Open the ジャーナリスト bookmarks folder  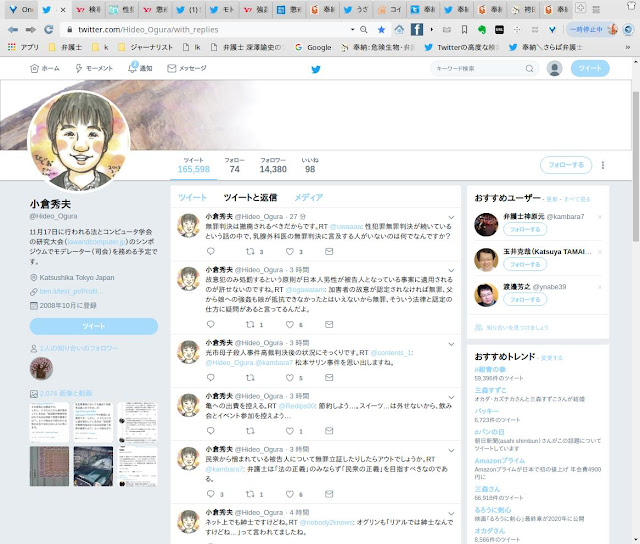pos(145,47)
